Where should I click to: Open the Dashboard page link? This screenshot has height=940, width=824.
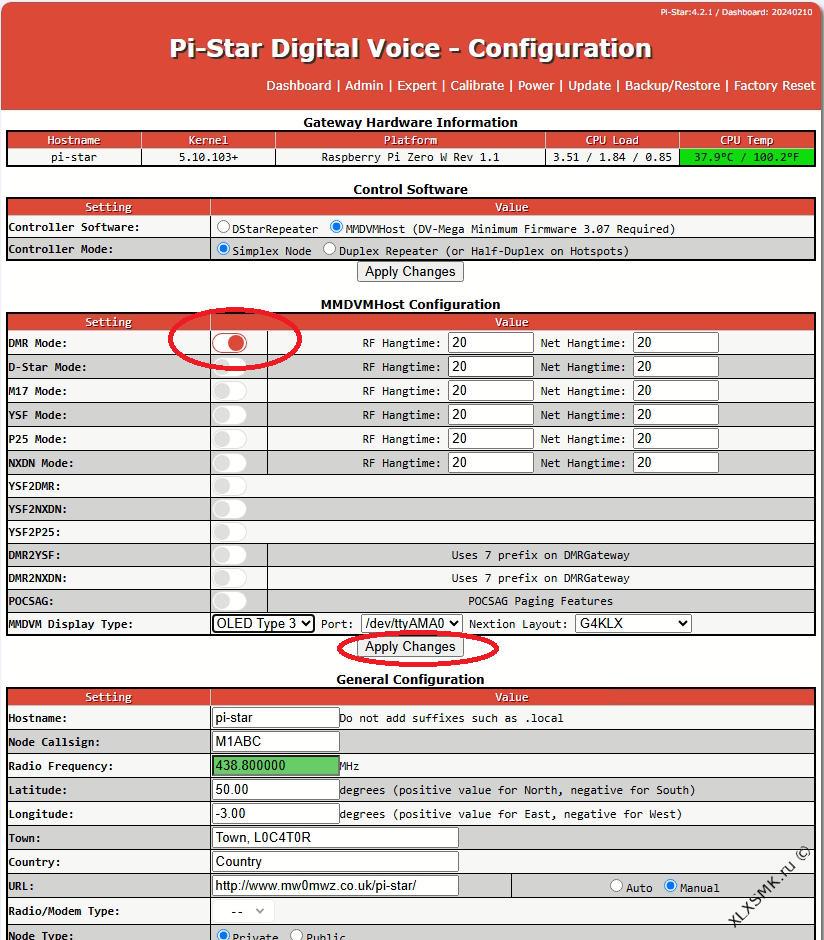click(298, 86)
